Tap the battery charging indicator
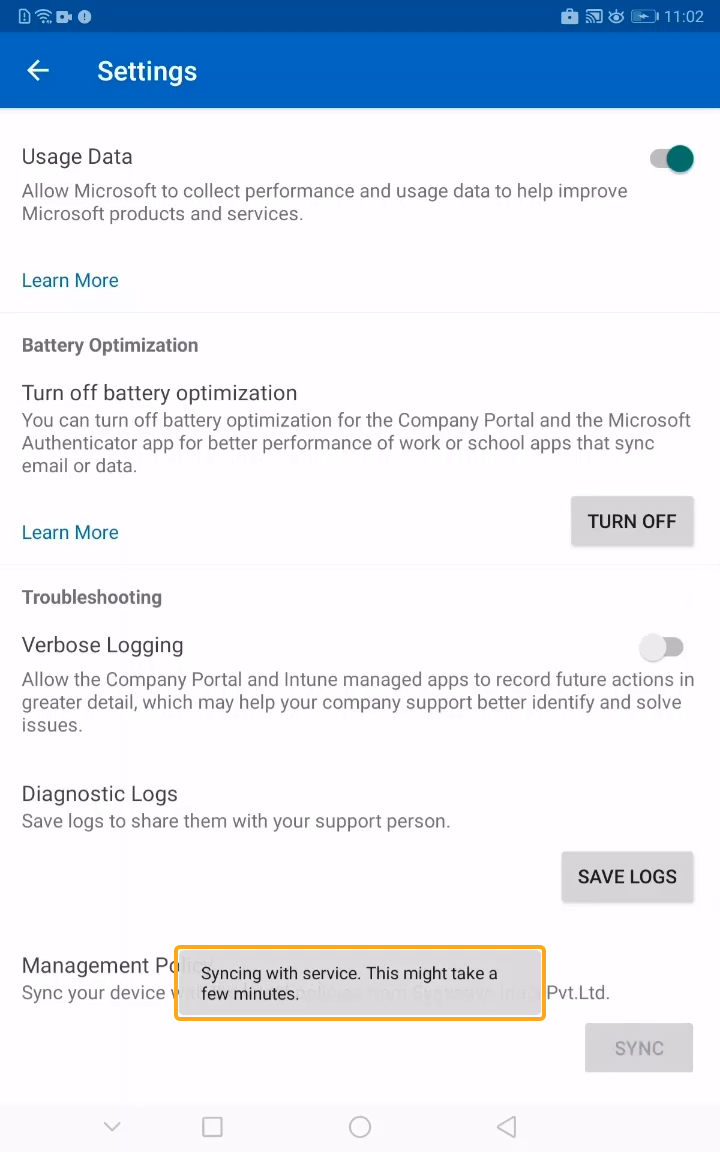Image resolution: width=720 pixels, height=1152 pixels. tap(645, 16)
